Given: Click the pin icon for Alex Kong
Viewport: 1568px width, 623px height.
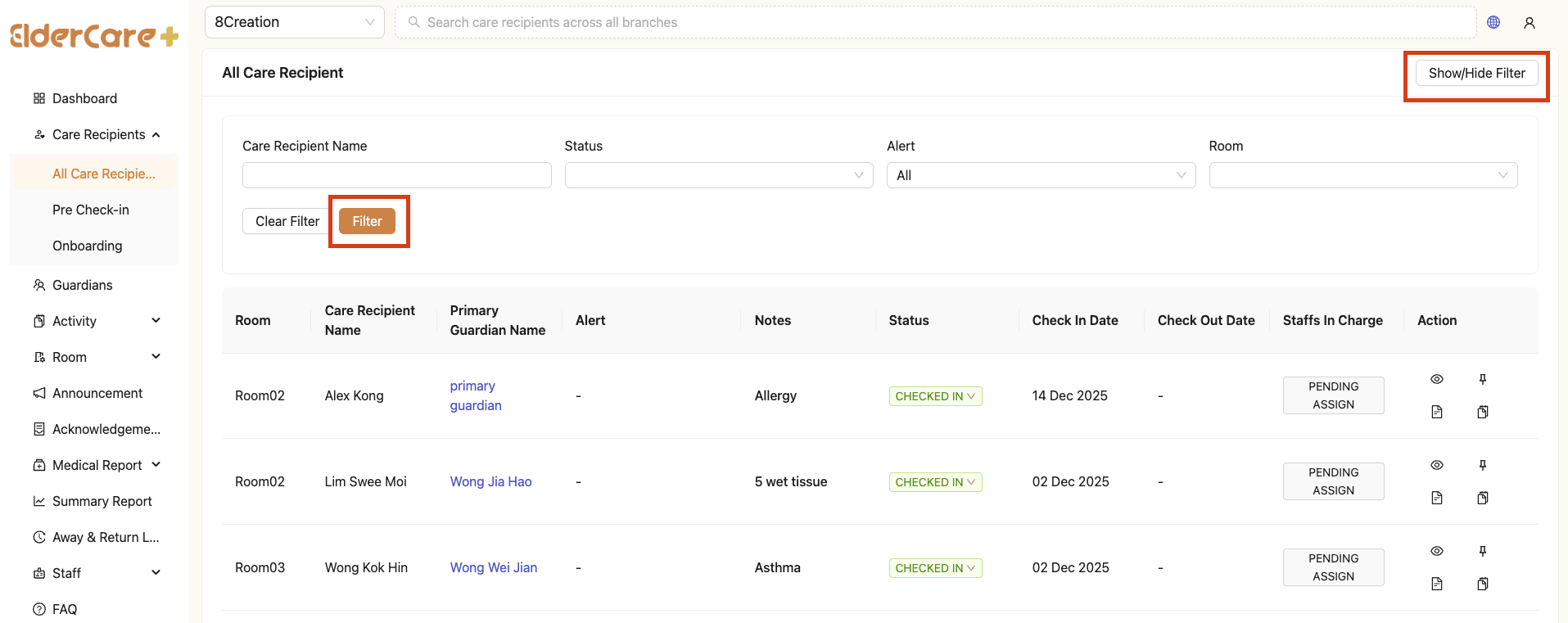Looking at the screenshot, I should pos(1482,379).
